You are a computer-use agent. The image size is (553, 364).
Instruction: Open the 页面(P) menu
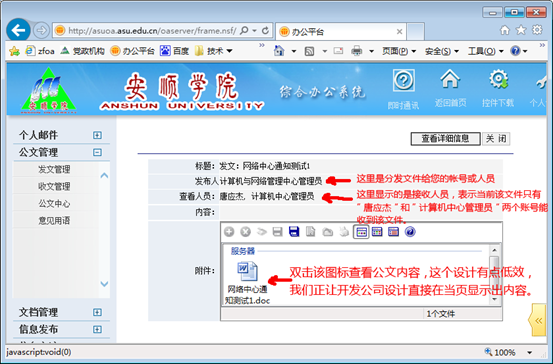point(399,51)
